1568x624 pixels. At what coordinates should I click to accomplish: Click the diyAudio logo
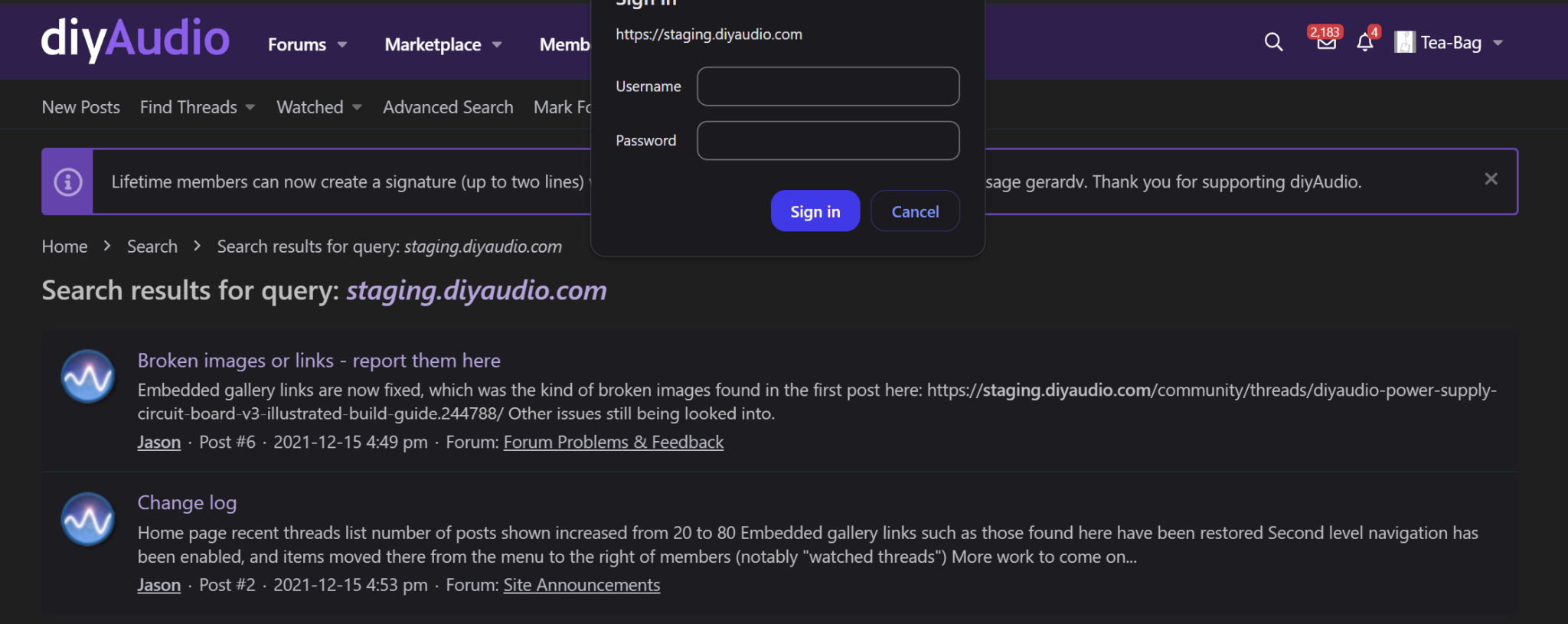coord(136,40)
